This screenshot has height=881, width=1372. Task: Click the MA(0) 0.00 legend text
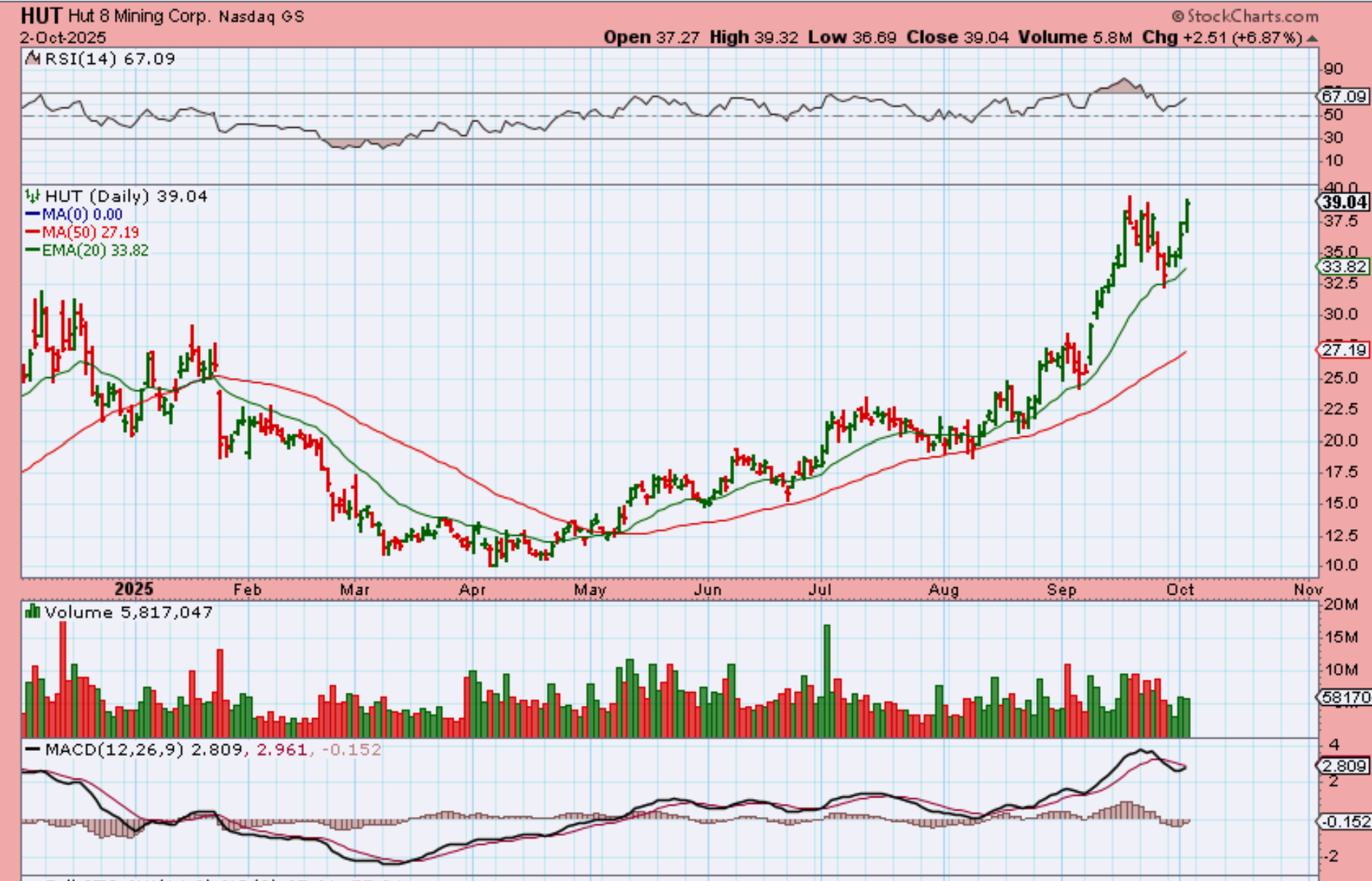[x=82, y=214]
